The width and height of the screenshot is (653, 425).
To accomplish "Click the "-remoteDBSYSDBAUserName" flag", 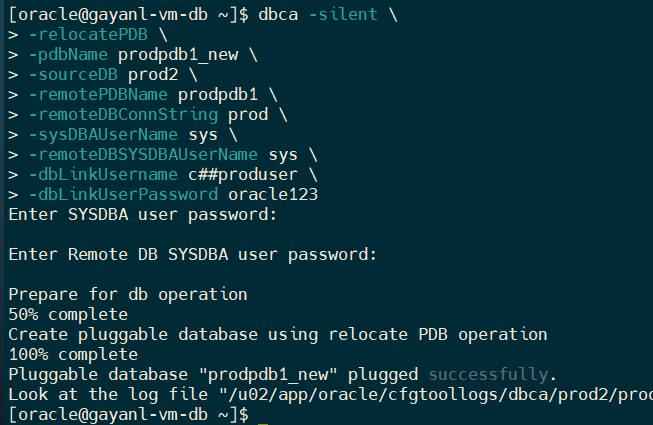I will (x=143, y=155).
